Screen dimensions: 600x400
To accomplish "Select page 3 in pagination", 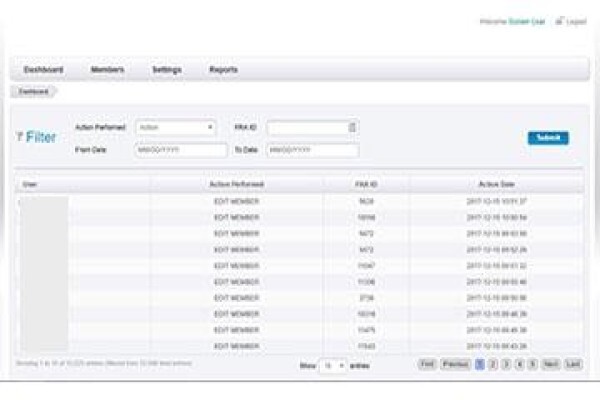I will coord(506,364).
